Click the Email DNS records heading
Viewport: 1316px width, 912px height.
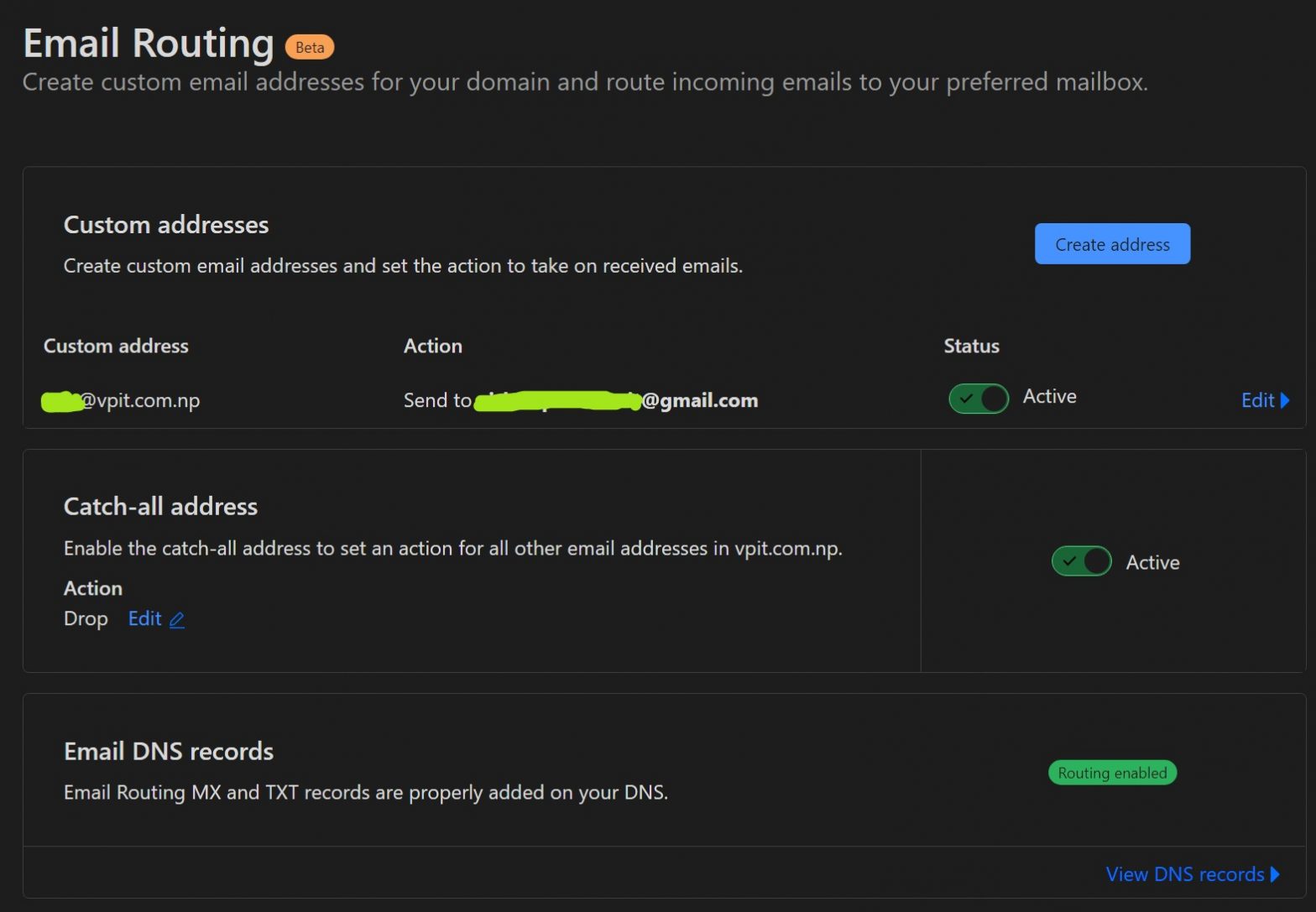(x=169, y=751)
